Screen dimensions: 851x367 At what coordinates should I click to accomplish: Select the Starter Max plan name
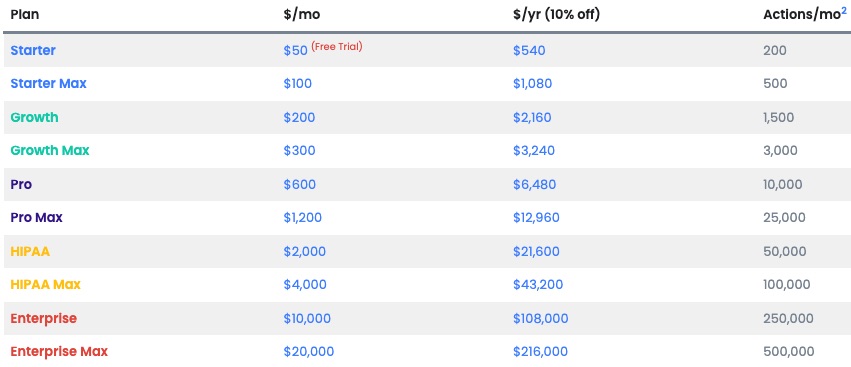point(48,84)
